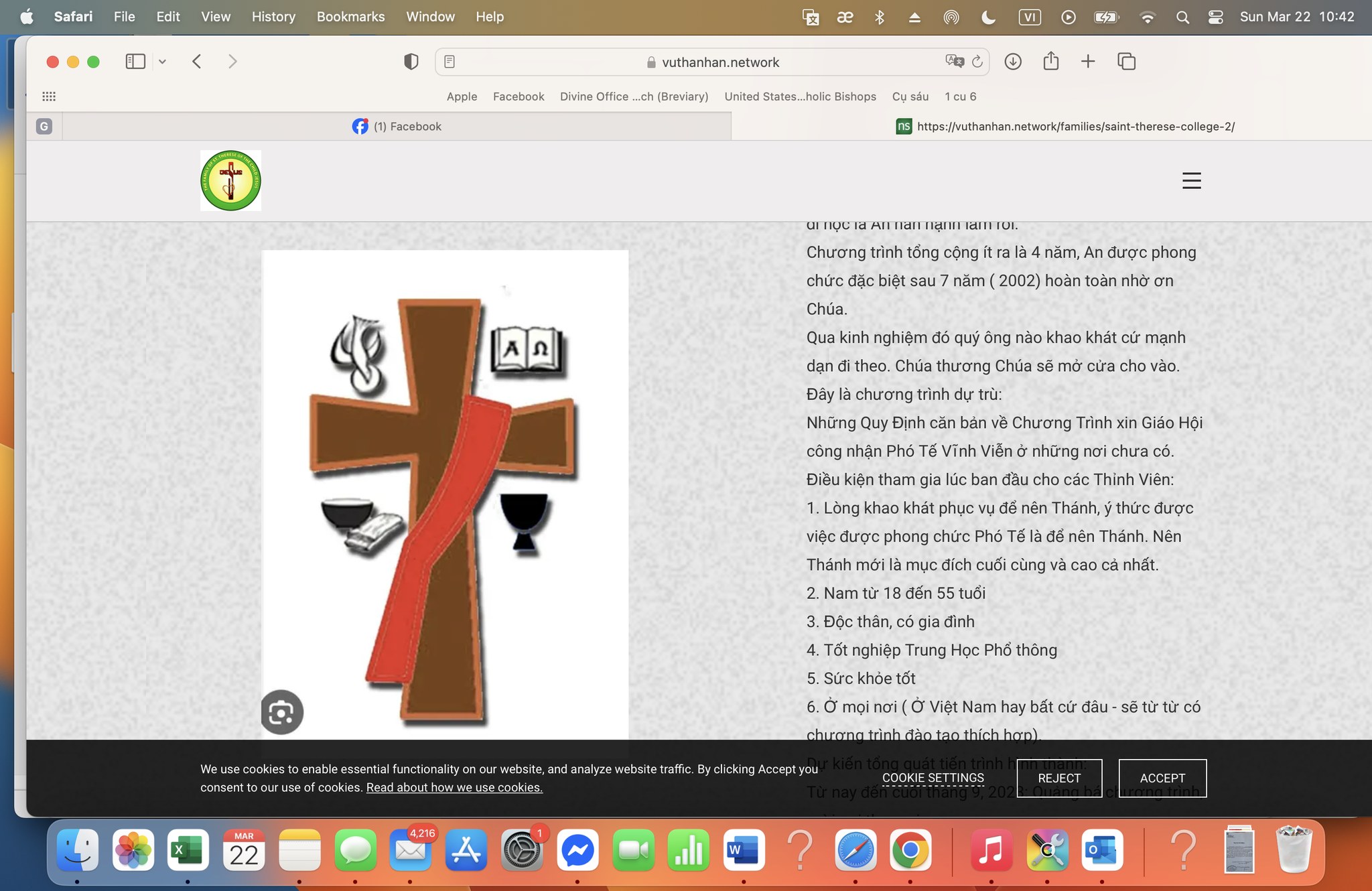The height and width of the screenshot is (891, 1372).
Task: Open System Settings from the Dock
Action: pos(522,850)
